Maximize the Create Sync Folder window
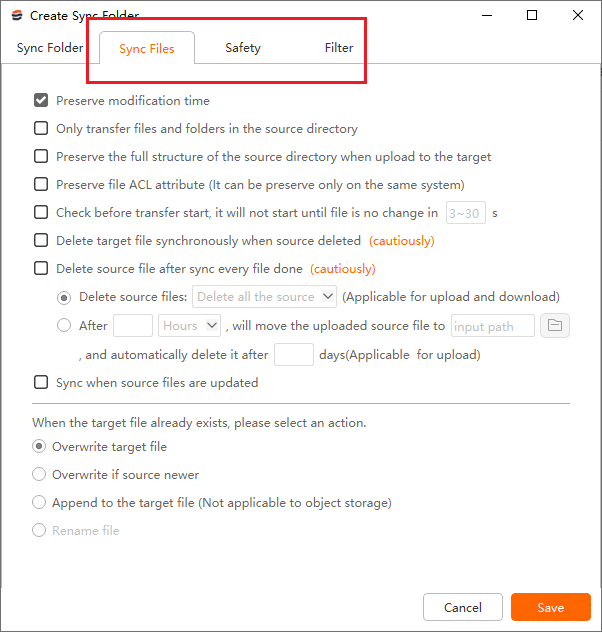This screenshot has height=632, width=602. tap(532, 15)
